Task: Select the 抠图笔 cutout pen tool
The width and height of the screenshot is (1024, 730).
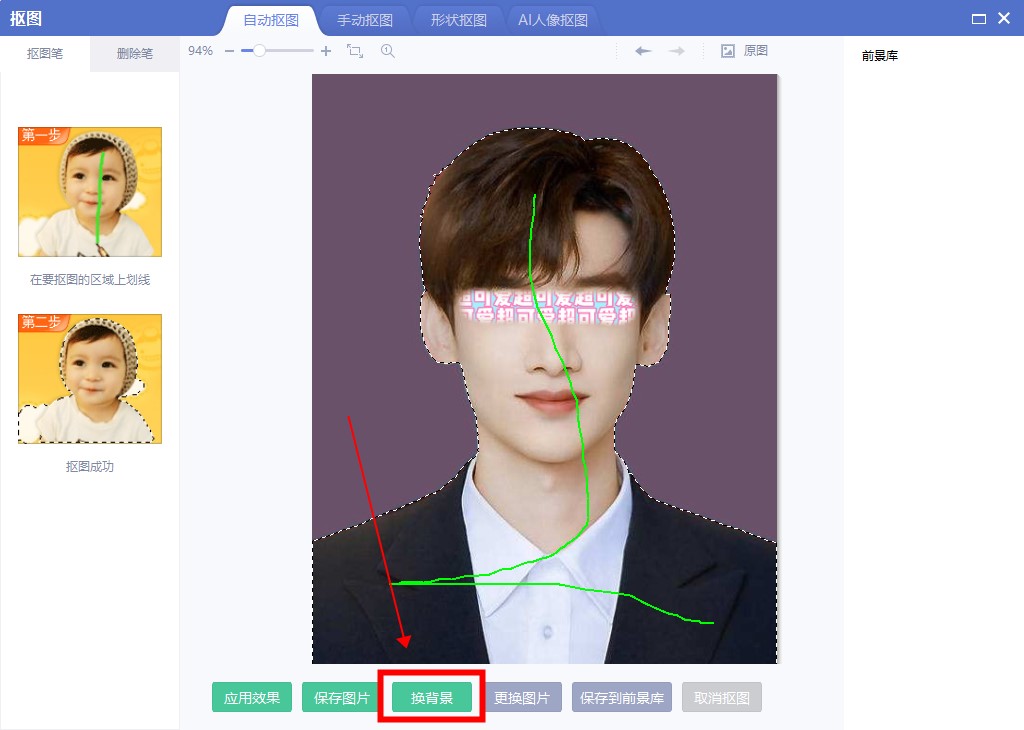Action: point(45,54)
